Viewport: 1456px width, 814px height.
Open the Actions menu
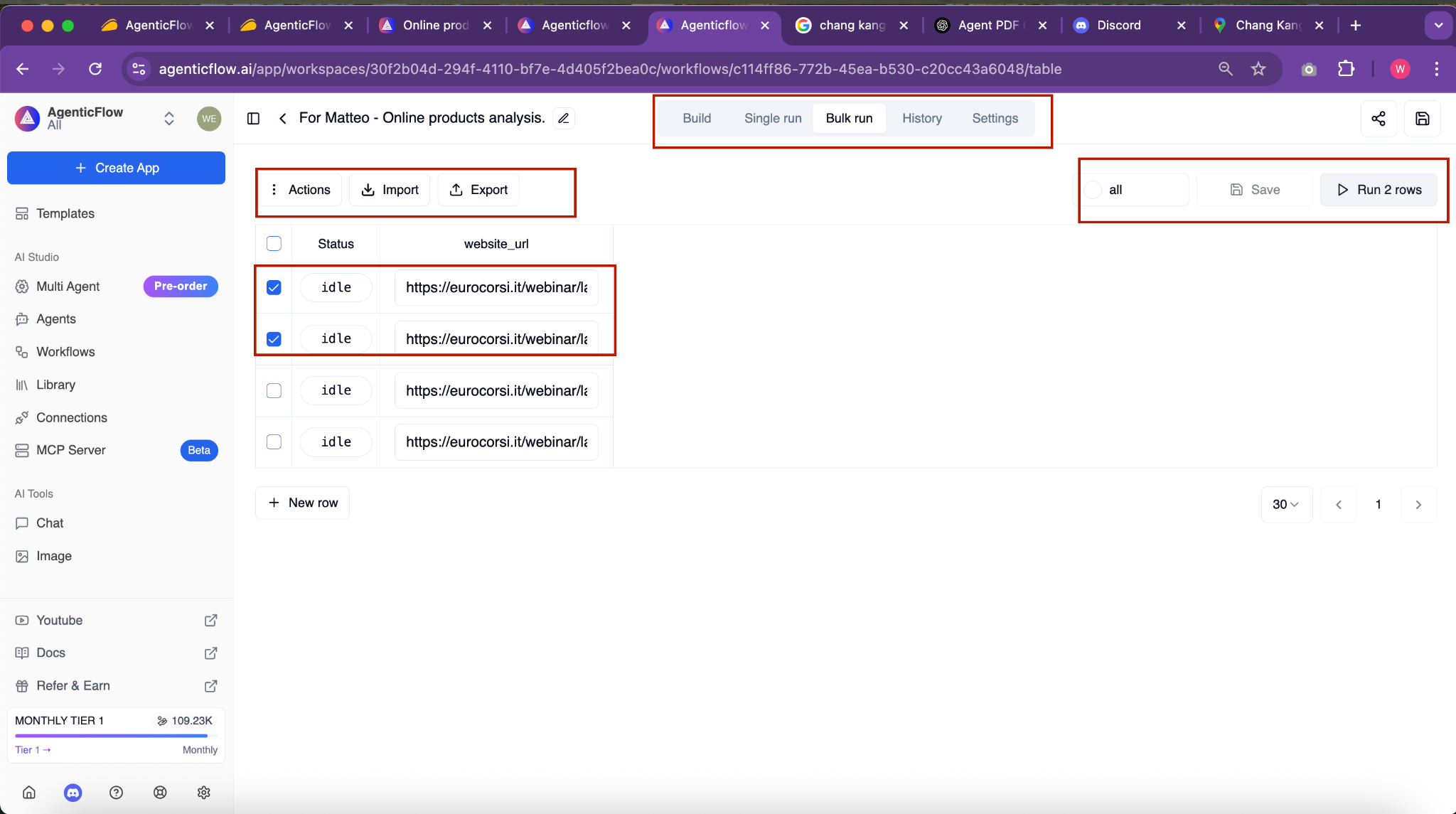point(299,190)
